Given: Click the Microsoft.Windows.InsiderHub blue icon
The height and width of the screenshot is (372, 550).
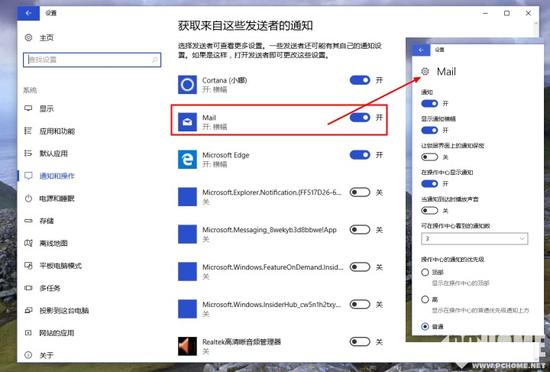Looking at the screenshot, I should [x=187, y=309].
